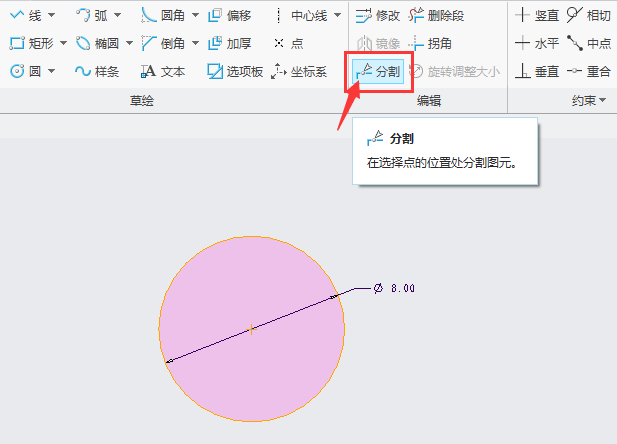The width and height of the screenshot is (617, 444).
Task: Click the Thicken (加厚) tool
Action: pyautogui.click(x=229, y=43)
